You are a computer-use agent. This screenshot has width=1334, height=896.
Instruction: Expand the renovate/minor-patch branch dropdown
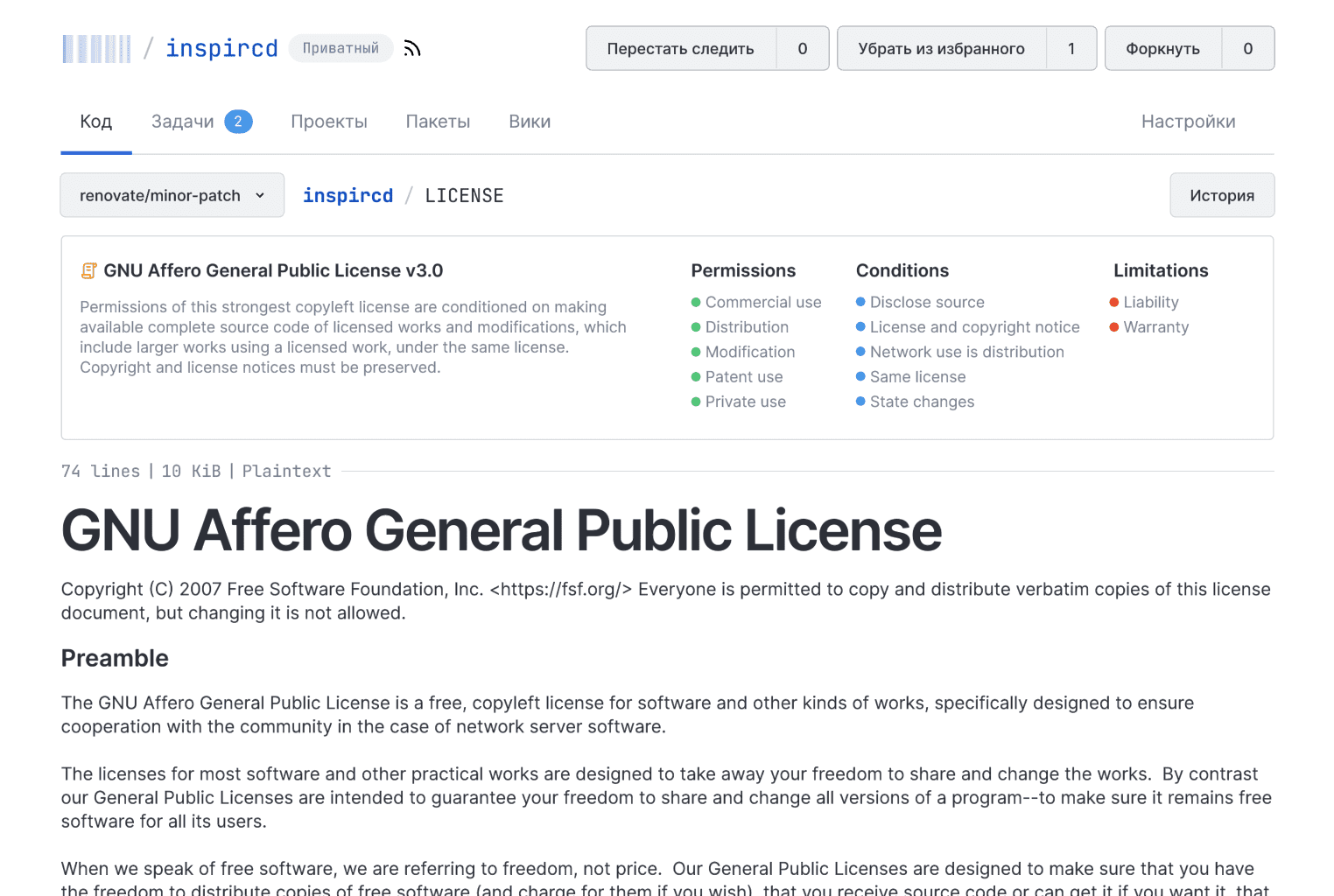(172, 195)
